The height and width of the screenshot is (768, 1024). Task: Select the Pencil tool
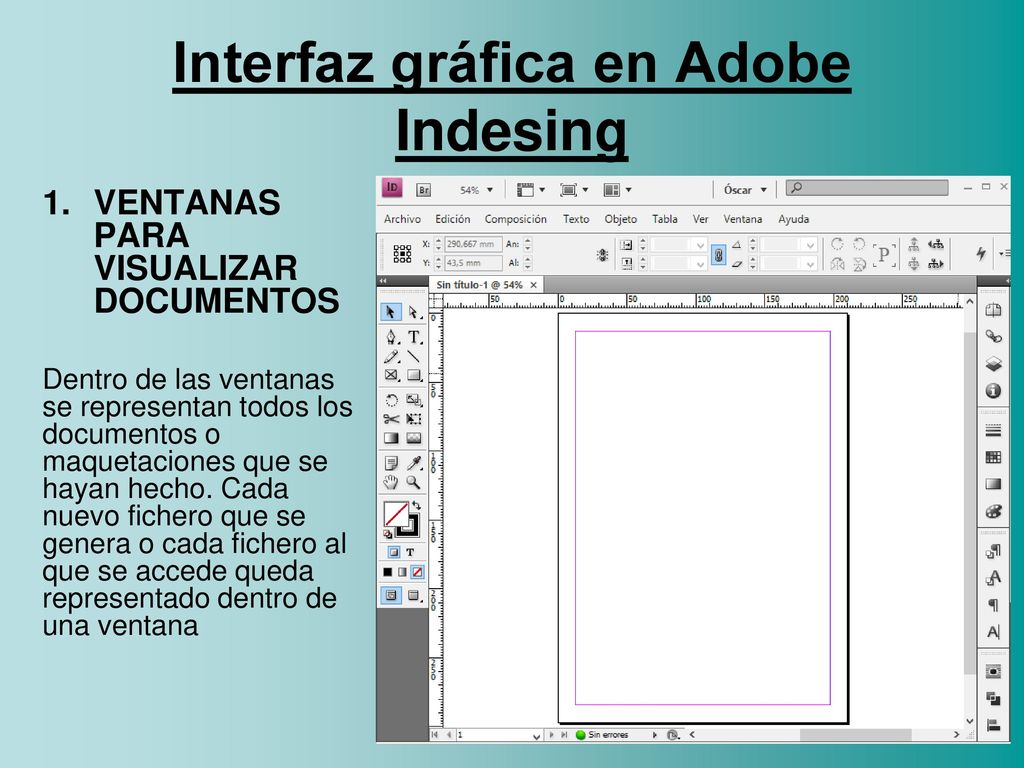[x=391, y=357]
